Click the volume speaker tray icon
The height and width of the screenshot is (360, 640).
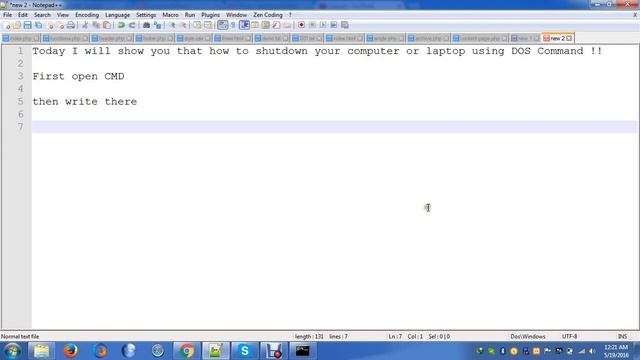coord(591,351)
